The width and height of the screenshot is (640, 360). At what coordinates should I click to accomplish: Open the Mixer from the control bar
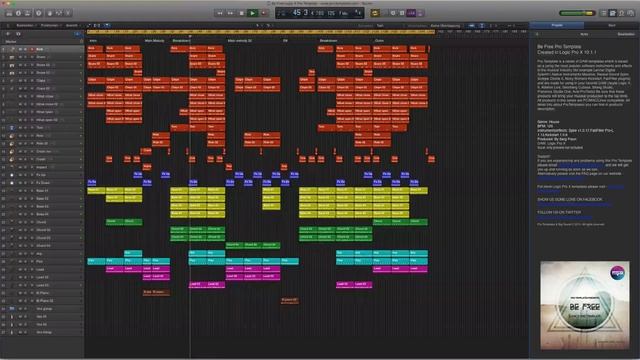point(59,13)
